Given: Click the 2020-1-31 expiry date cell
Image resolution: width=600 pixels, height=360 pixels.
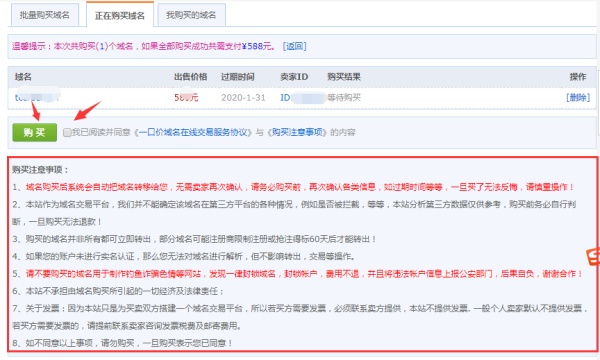Looking at the screenshot, I should (x=243, y=98).
